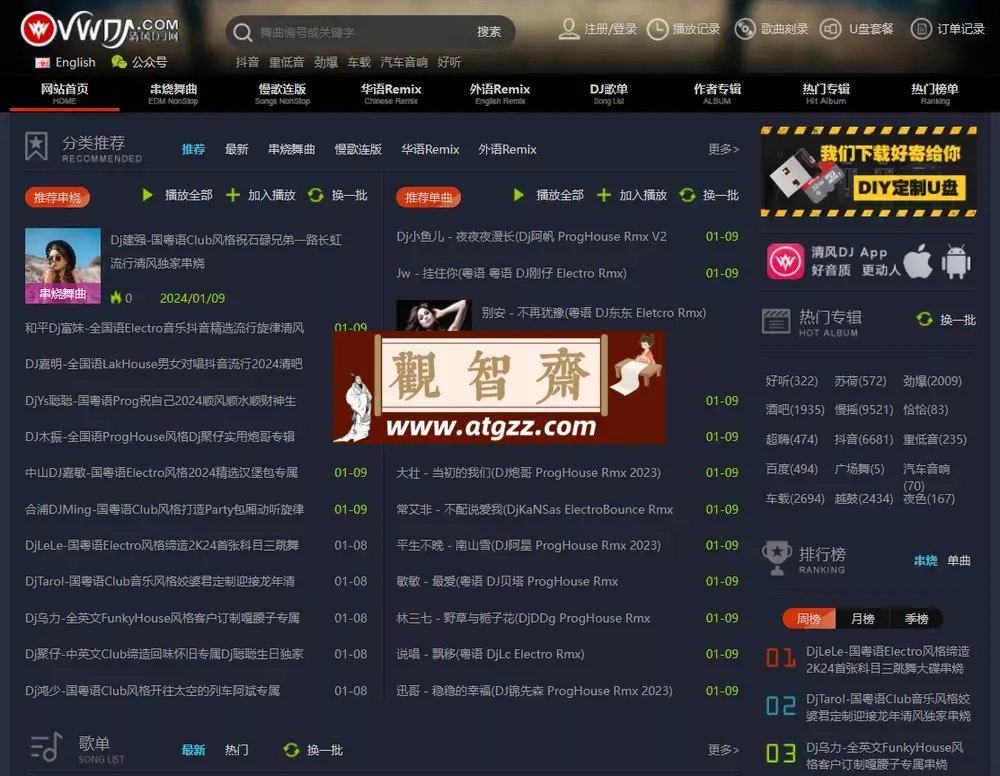Select 串烧舞曲 tab under 分类推荐

click(x=291, y=149)
